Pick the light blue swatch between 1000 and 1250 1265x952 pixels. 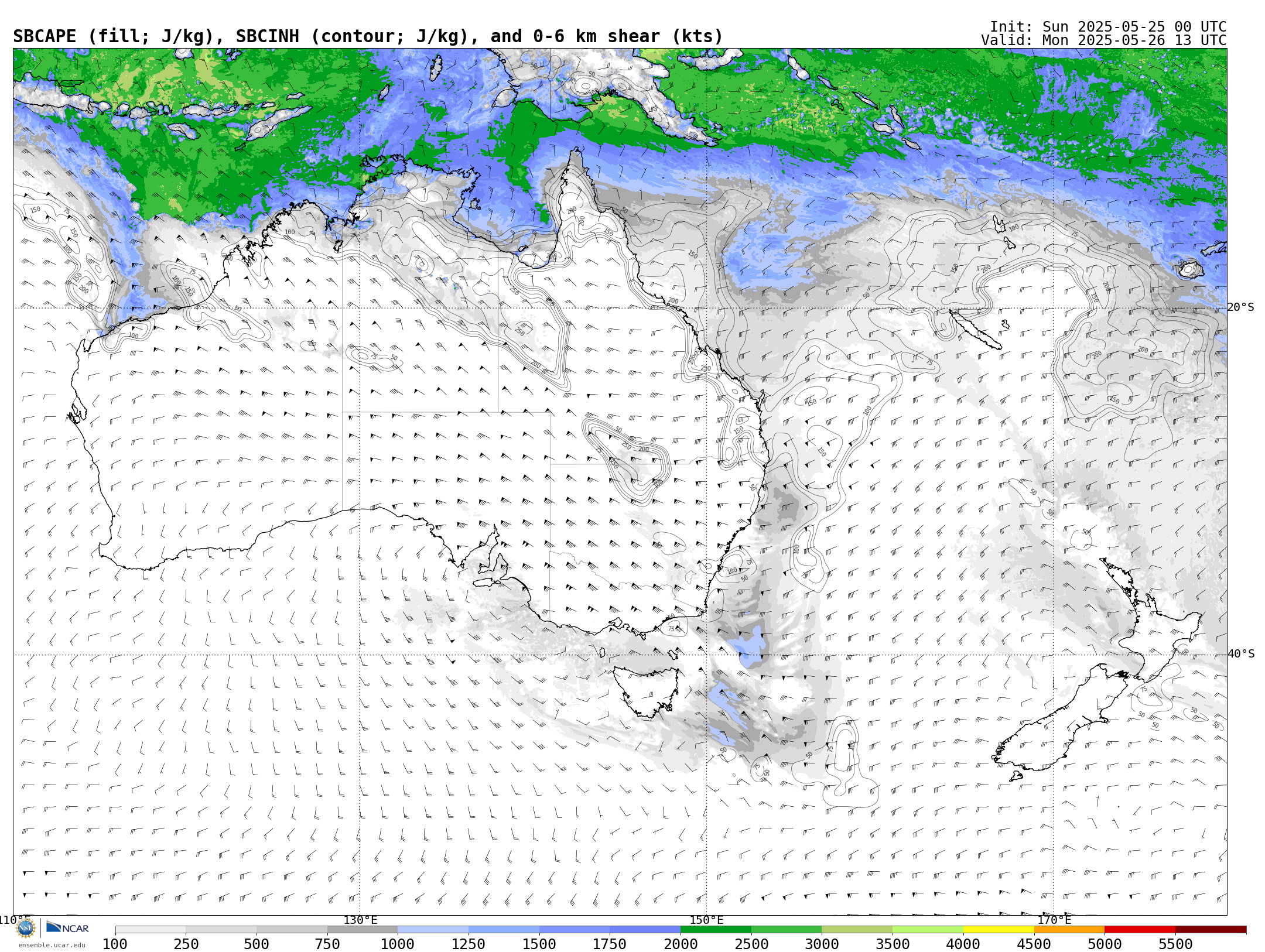point(433,930)
